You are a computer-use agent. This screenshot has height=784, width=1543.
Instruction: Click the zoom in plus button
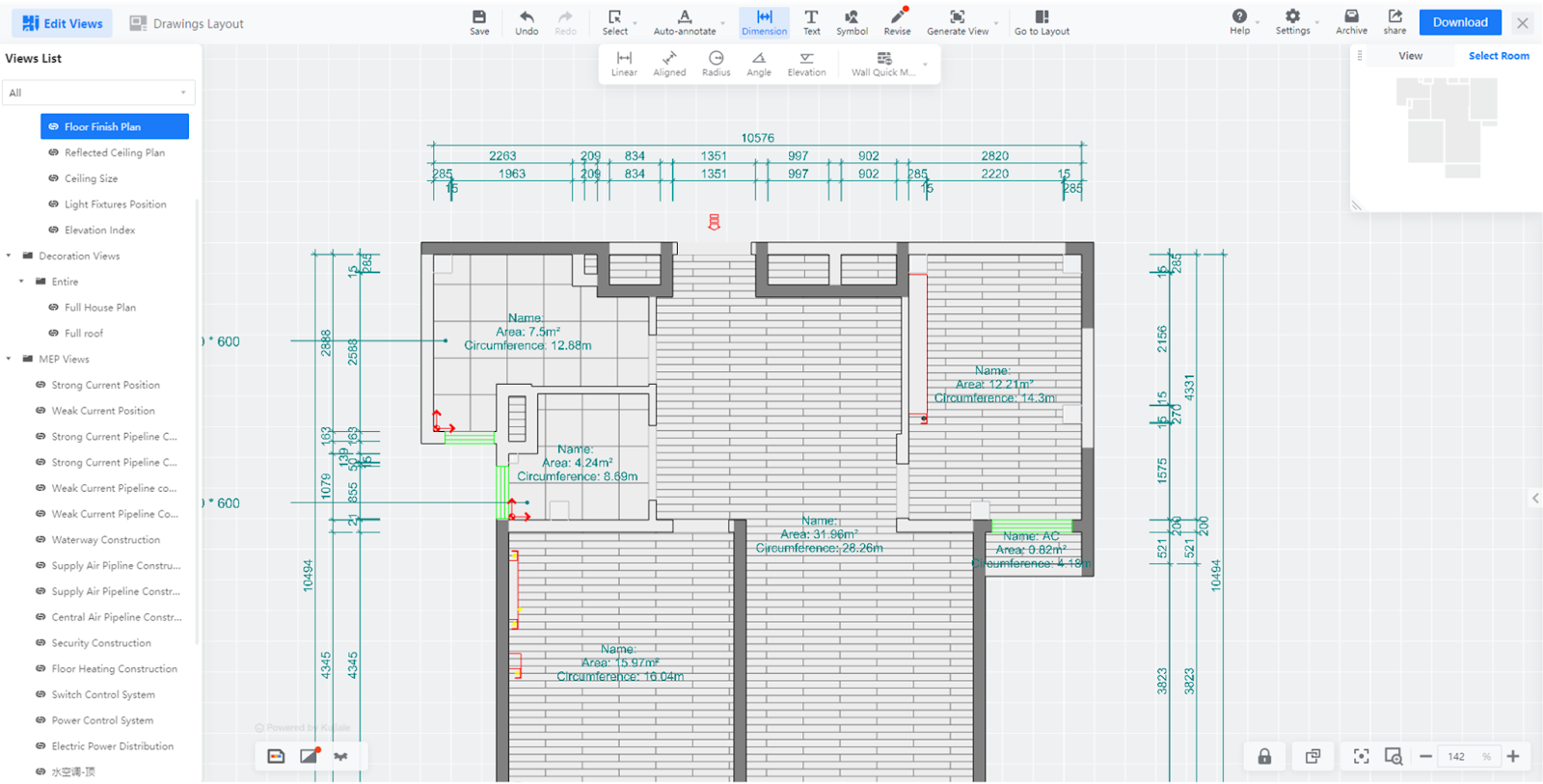(x=1513, y=757)
